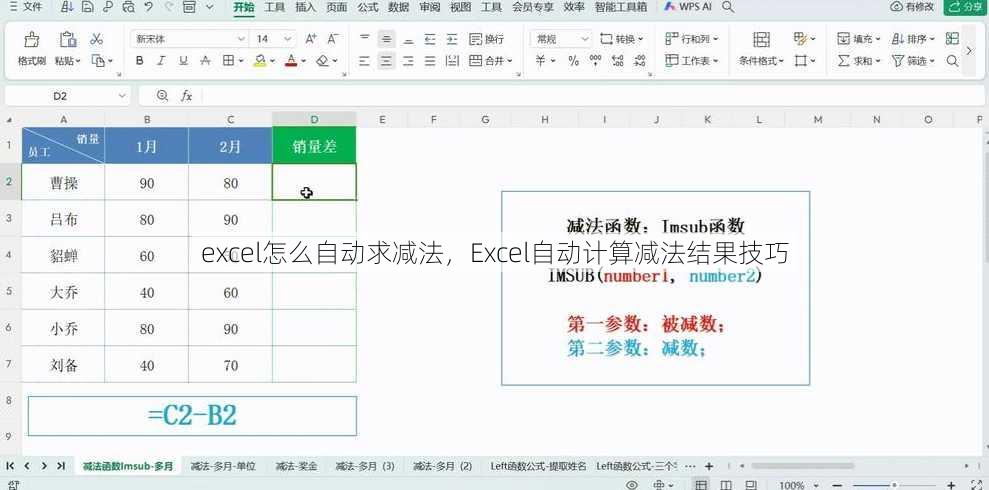Click the Undo arrow in quick access bar
The height and width of the screenshot is (490, 989).
point(148,7)
